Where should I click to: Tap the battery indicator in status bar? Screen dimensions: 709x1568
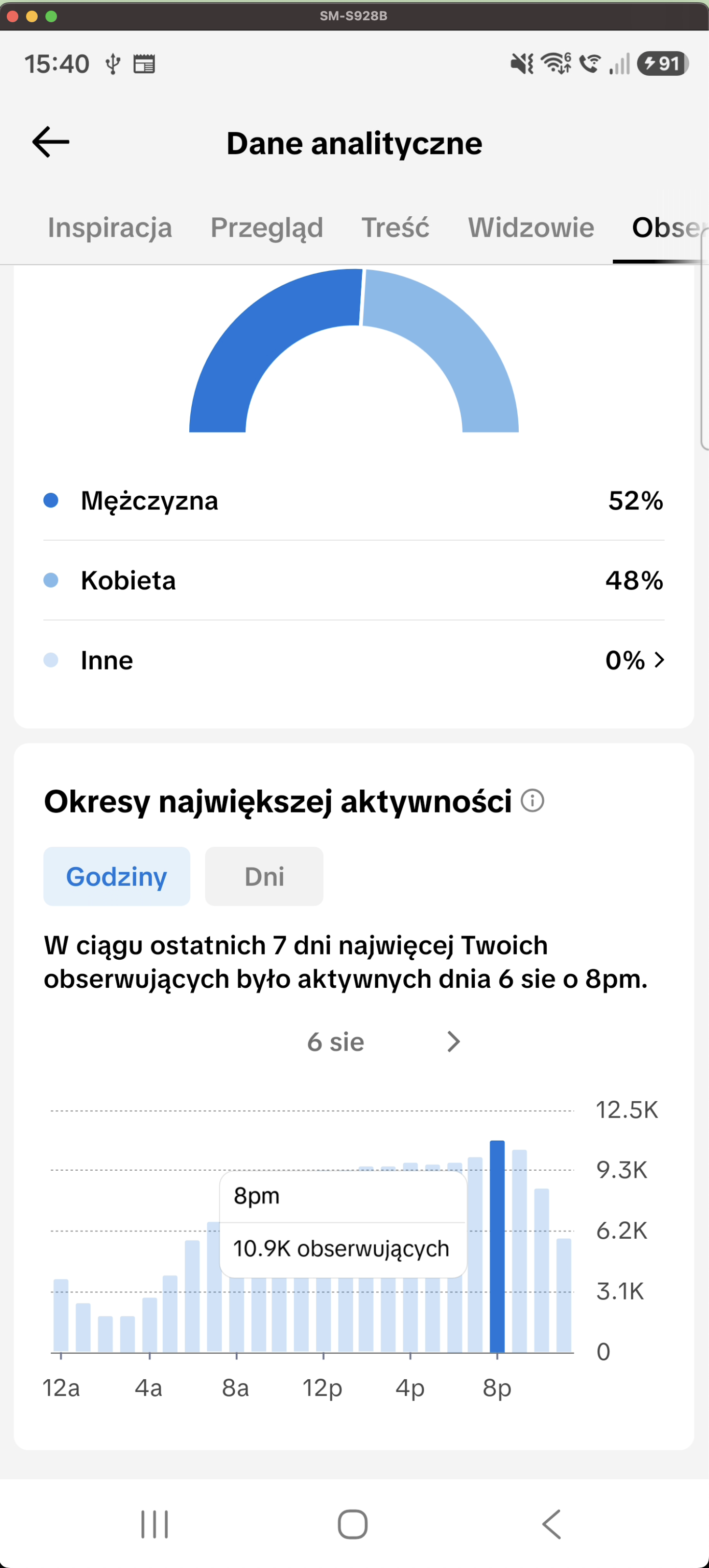click(x=663, y=63)
